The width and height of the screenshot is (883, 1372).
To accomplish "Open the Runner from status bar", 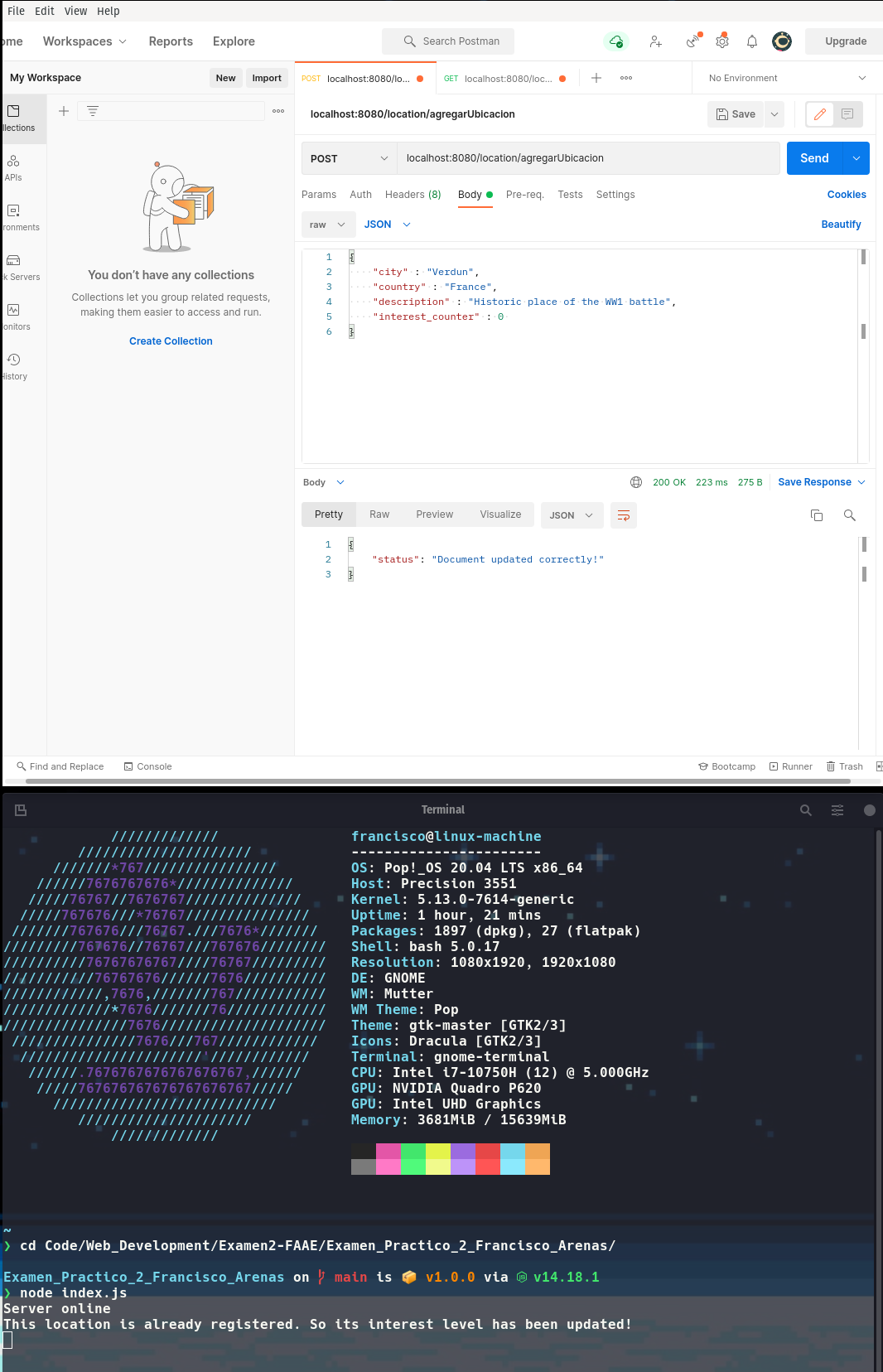I will pyautogui.click(x=791, y=766).
